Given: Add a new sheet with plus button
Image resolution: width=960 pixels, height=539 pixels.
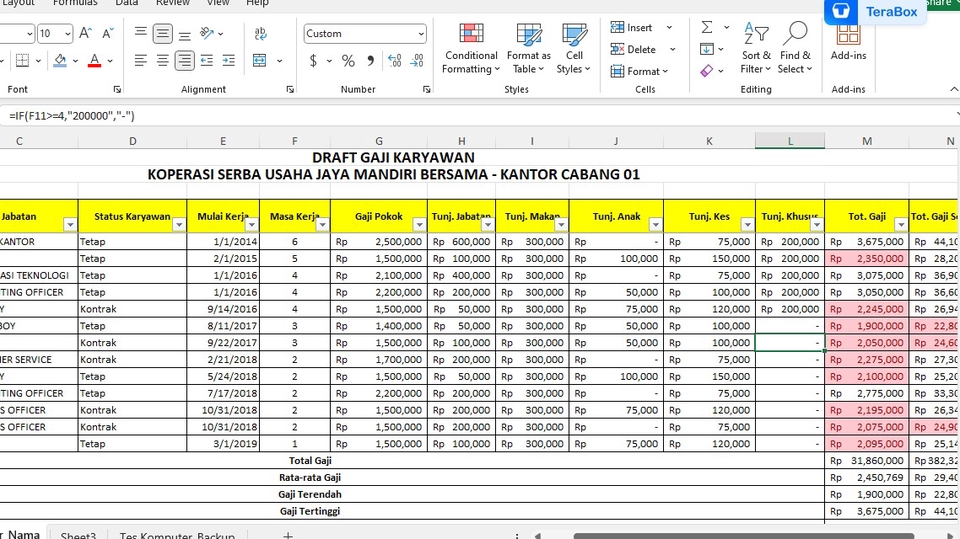Looking at the screenshot, I should (287, 535).
